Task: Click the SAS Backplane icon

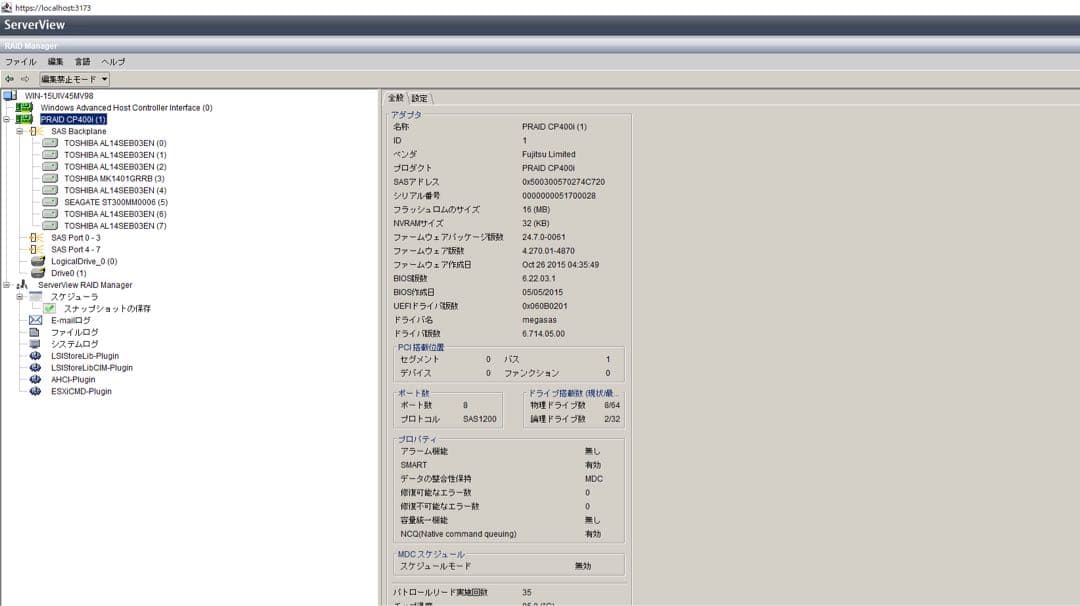Action: pyautogui.click(x=36, y=131)
